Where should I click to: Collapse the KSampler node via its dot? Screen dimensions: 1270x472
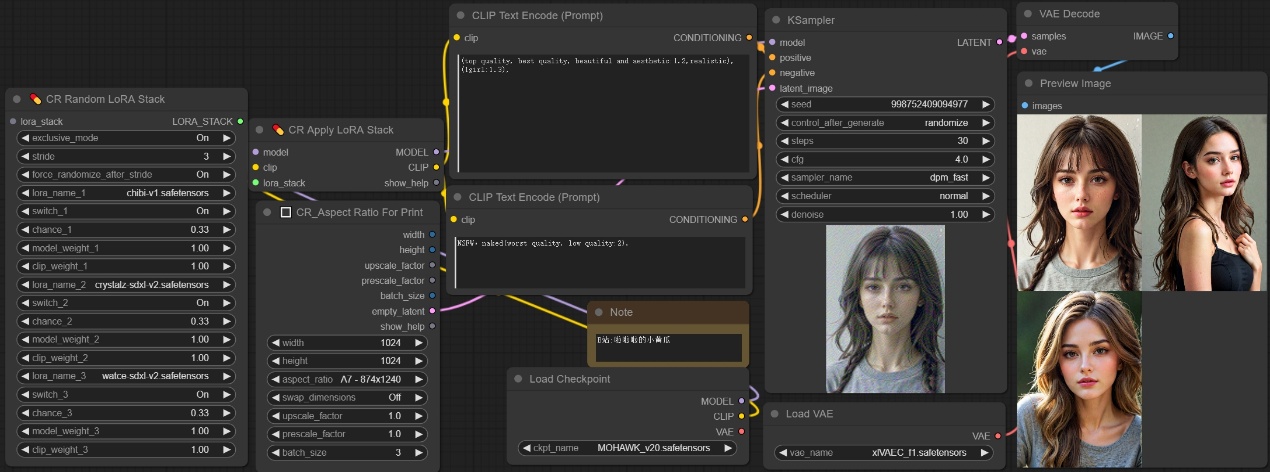[x=777, y=20]
